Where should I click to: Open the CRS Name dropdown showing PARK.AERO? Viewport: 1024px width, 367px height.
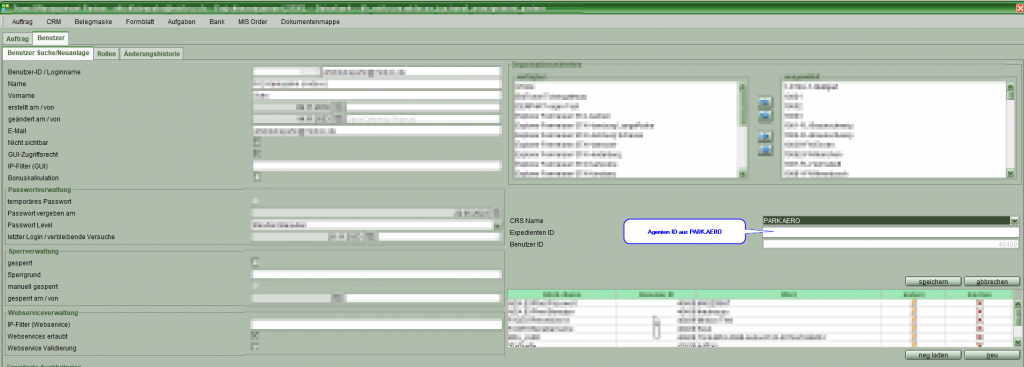(x=1014, y=221)
